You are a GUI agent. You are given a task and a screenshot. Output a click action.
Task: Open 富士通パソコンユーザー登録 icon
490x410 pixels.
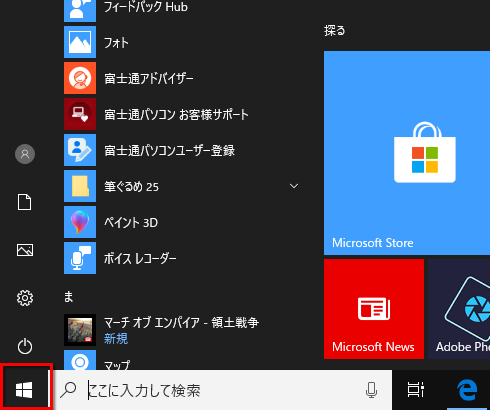(80, 150)
